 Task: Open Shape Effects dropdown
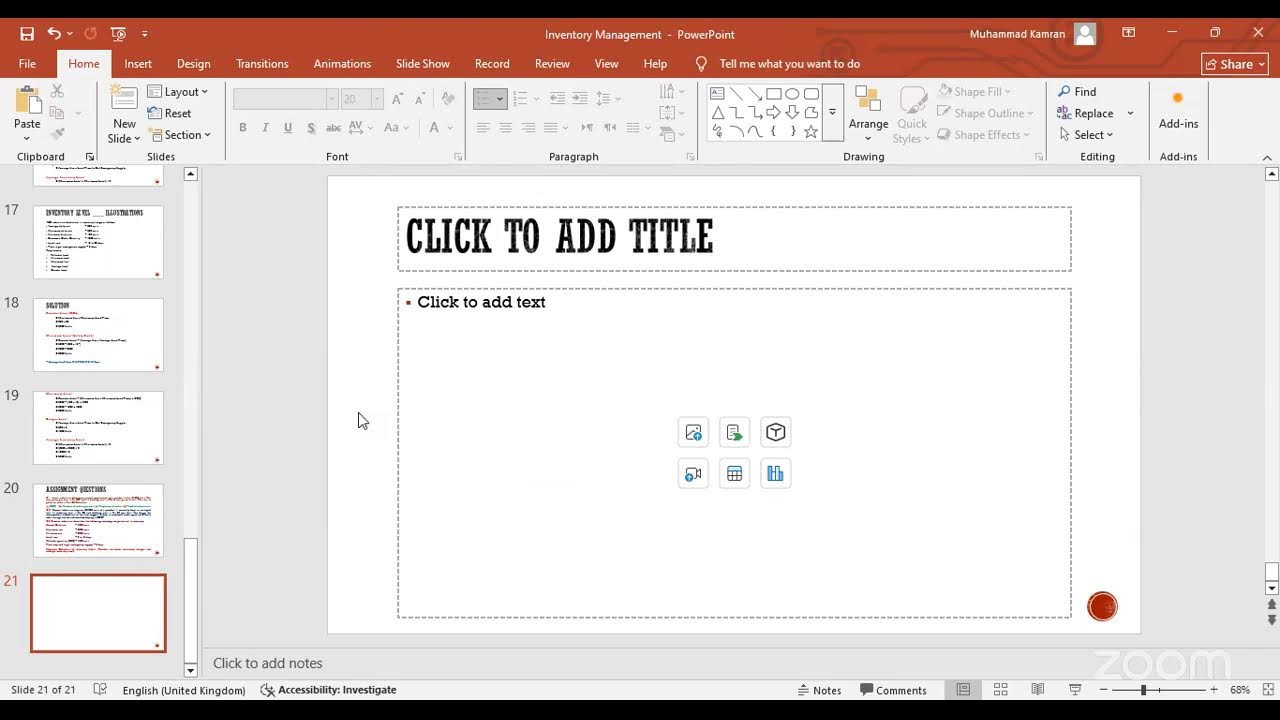tap(984, 135)
